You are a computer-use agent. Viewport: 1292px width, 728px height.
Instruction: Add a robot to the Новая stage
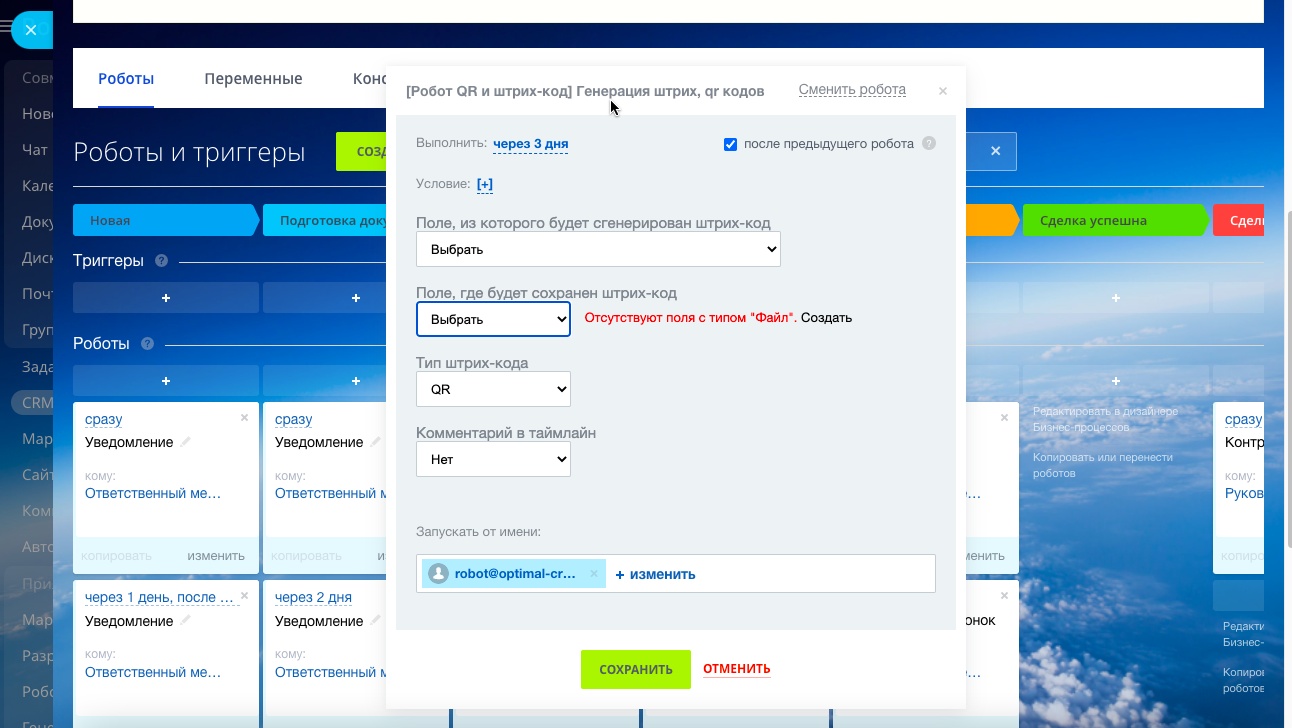click(x=166, y=381)
